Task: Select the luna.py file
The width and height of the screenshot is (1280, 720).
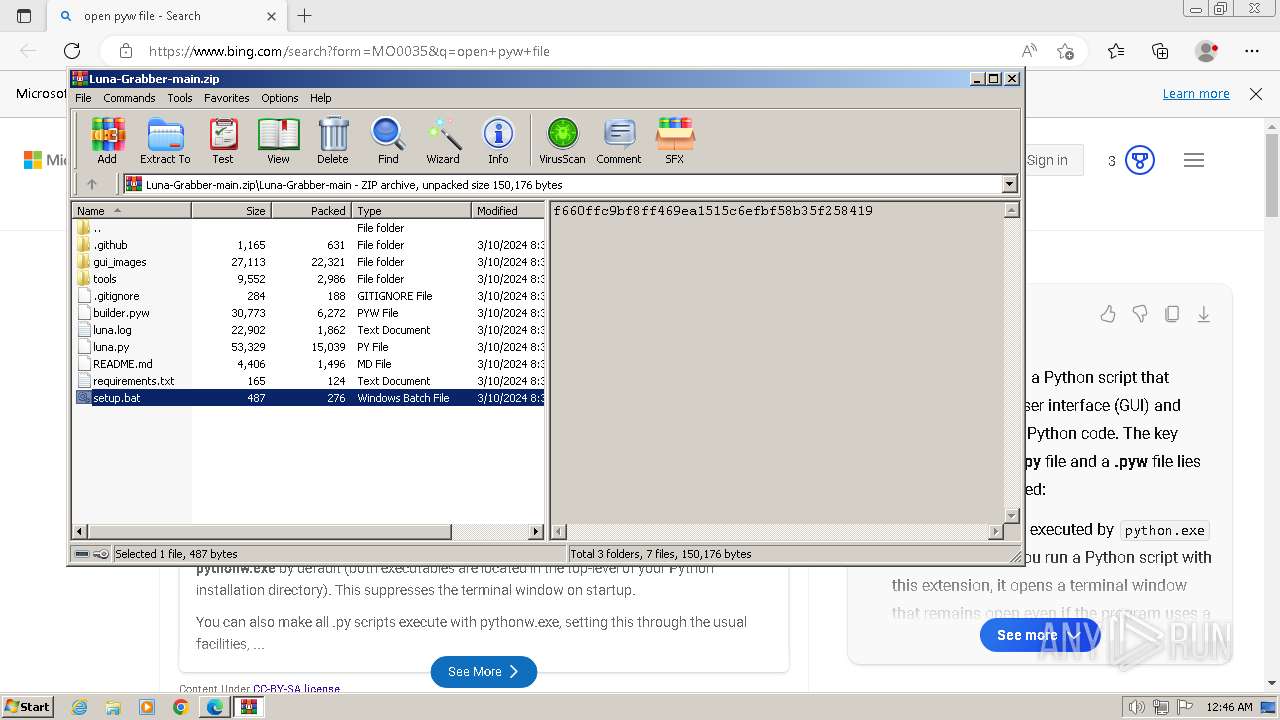Action: click(309, 347)
